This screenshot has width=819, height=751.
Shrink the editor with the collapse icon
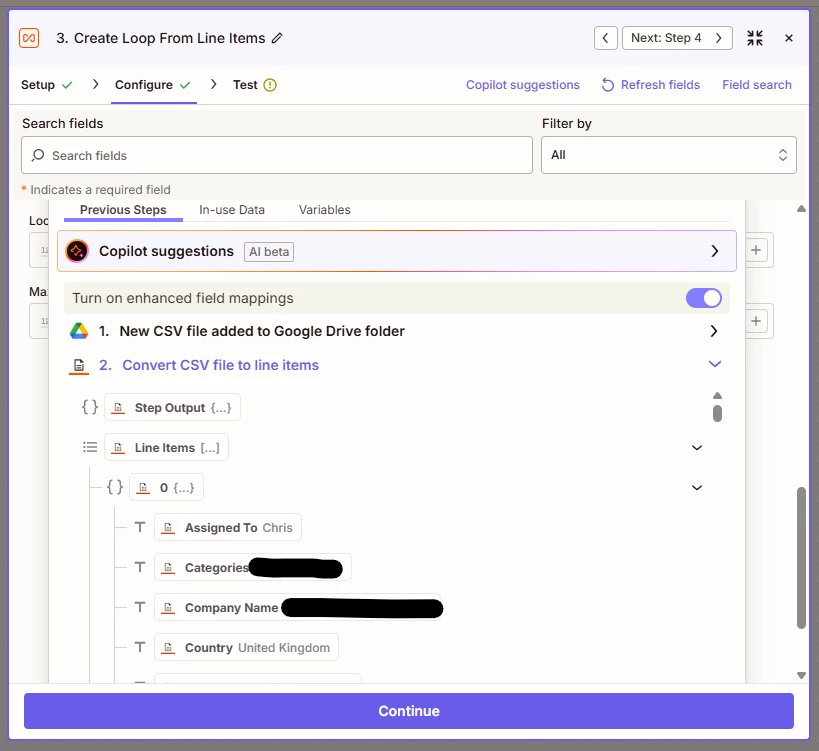point(755,38)
